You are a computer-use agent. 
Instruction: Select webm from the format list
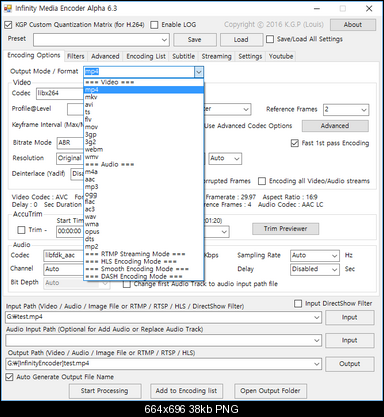[144, 150]
